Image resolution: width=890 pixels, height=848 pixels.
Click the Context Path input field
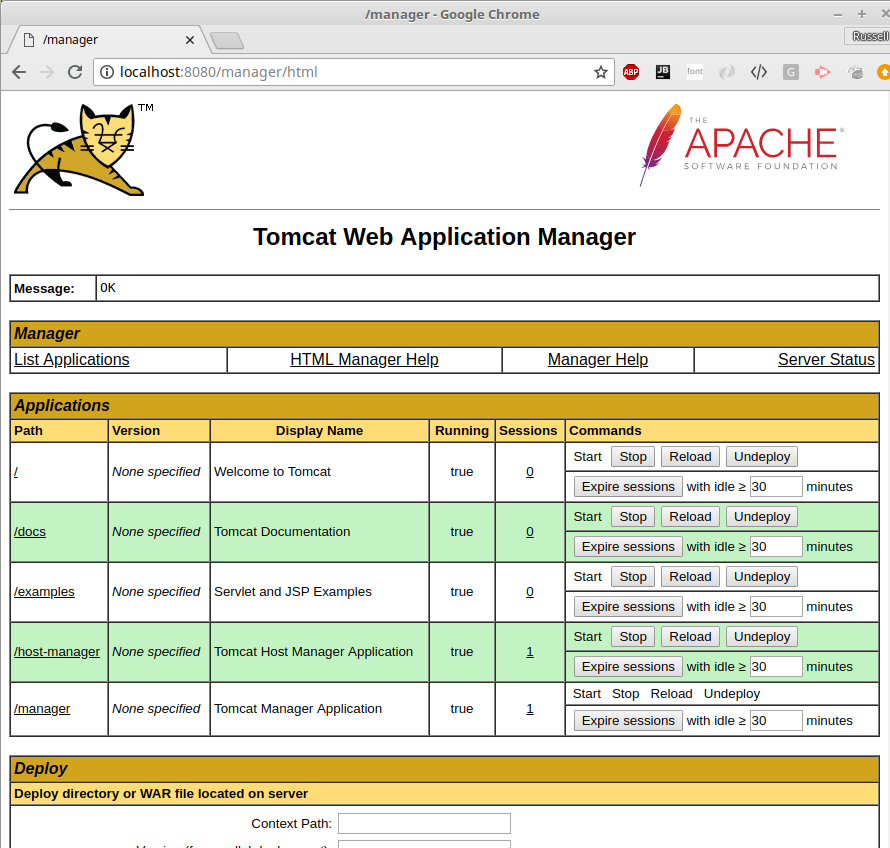[x=424, y=824]
